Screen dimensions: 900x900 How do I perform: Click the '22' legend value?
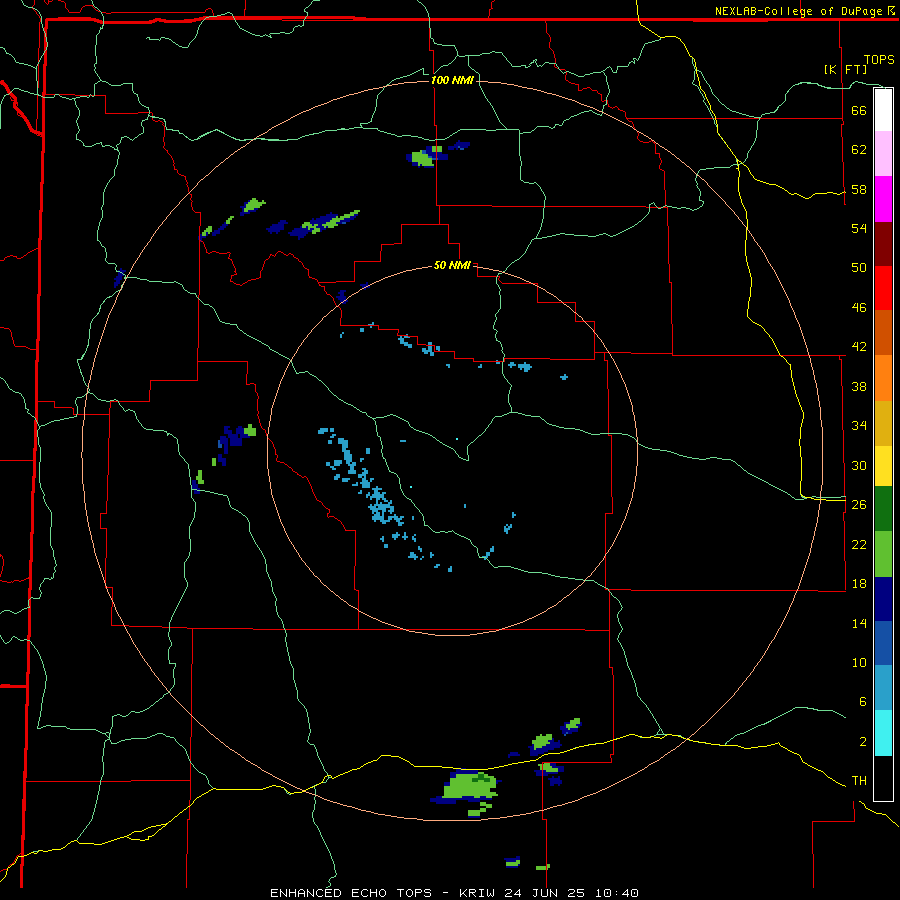point(859,544)
